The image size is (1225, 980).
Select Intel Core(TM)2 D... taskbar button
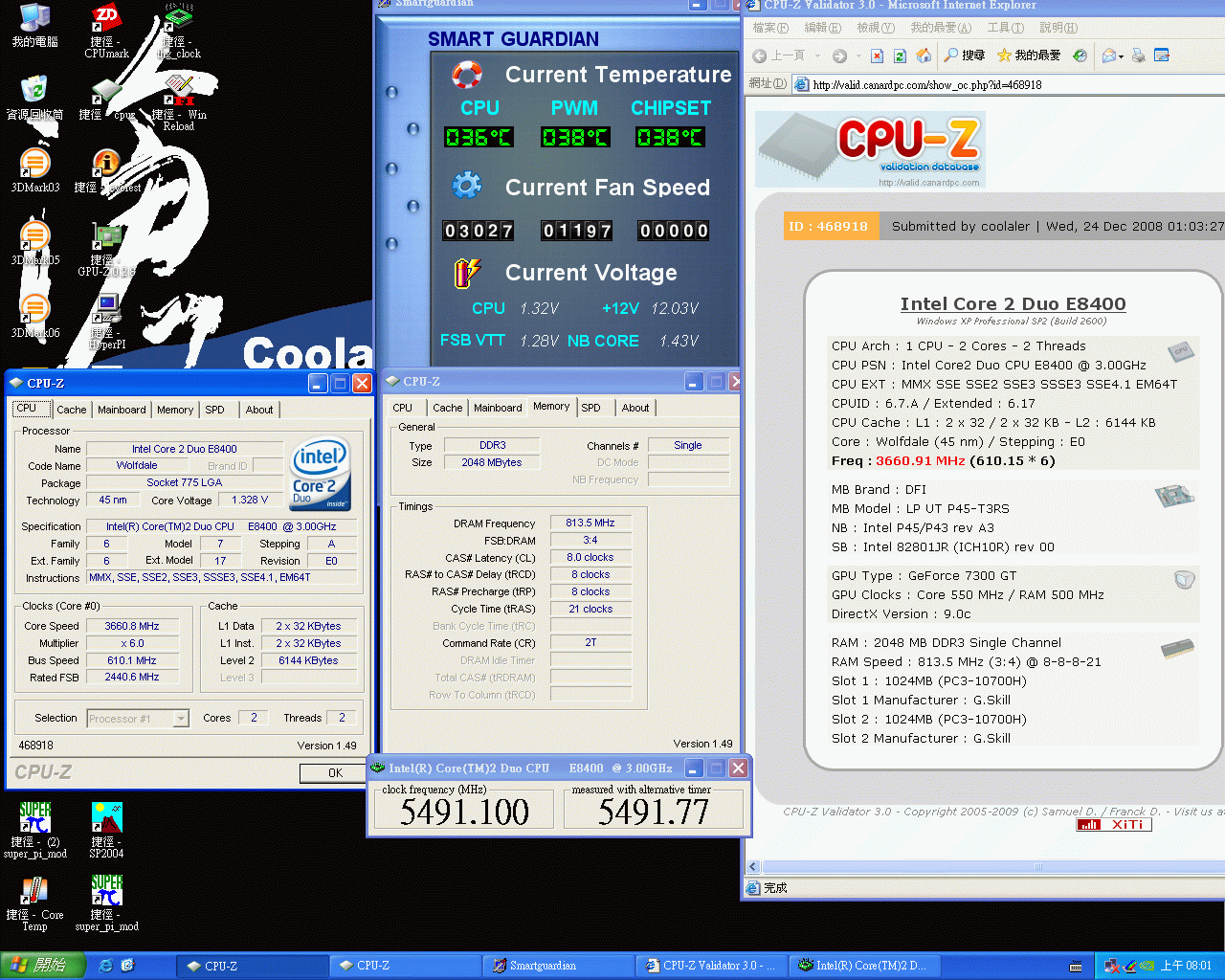(x=865, y=966)
